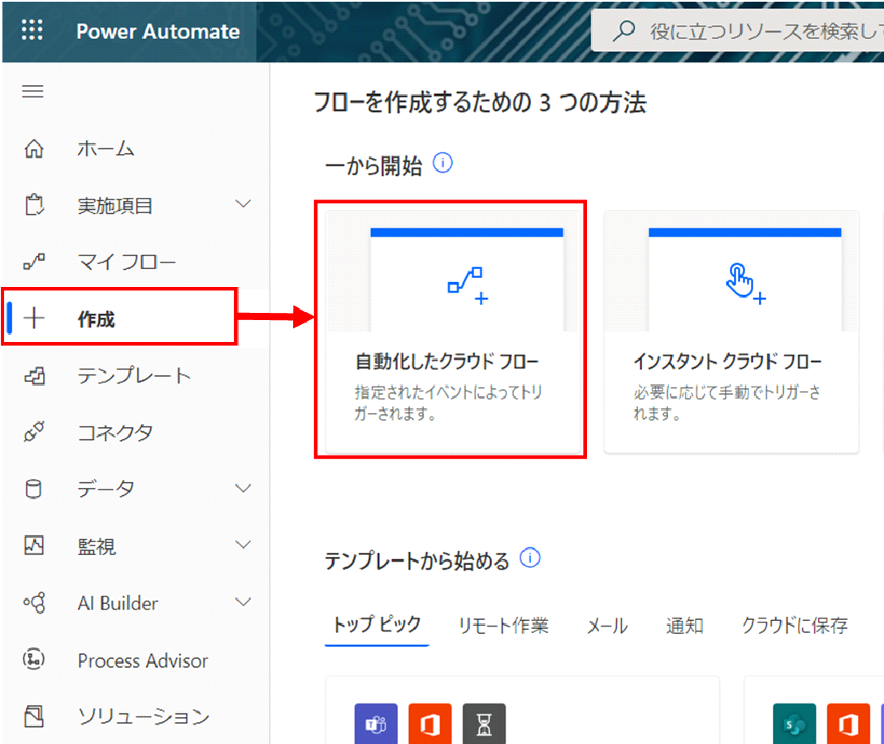884x744 pixels.
Task: Click the Process Advisor icon
Action: pyautogui.click(x=34, y=659)
